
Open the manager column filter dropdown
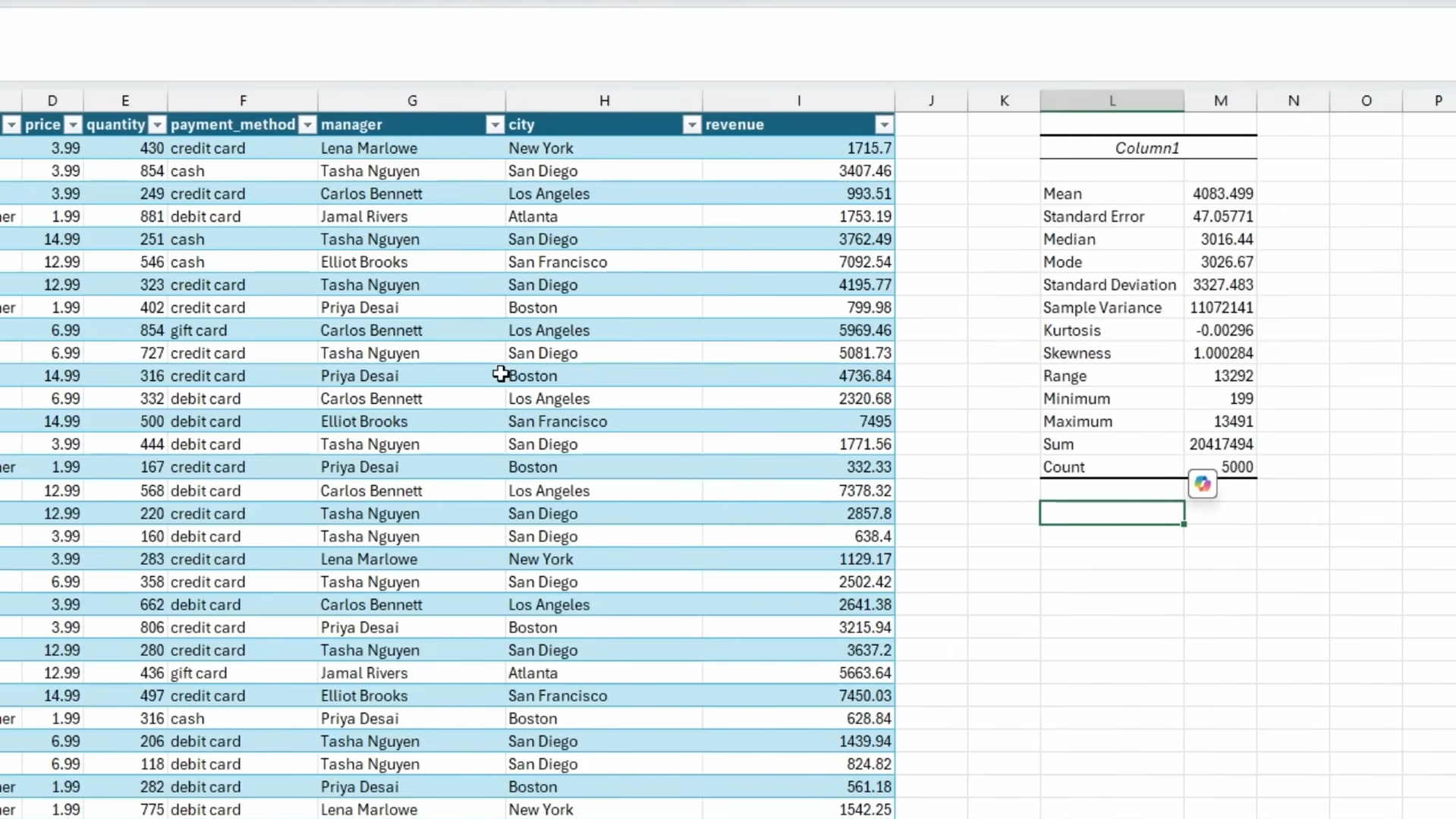pos(495,124)
